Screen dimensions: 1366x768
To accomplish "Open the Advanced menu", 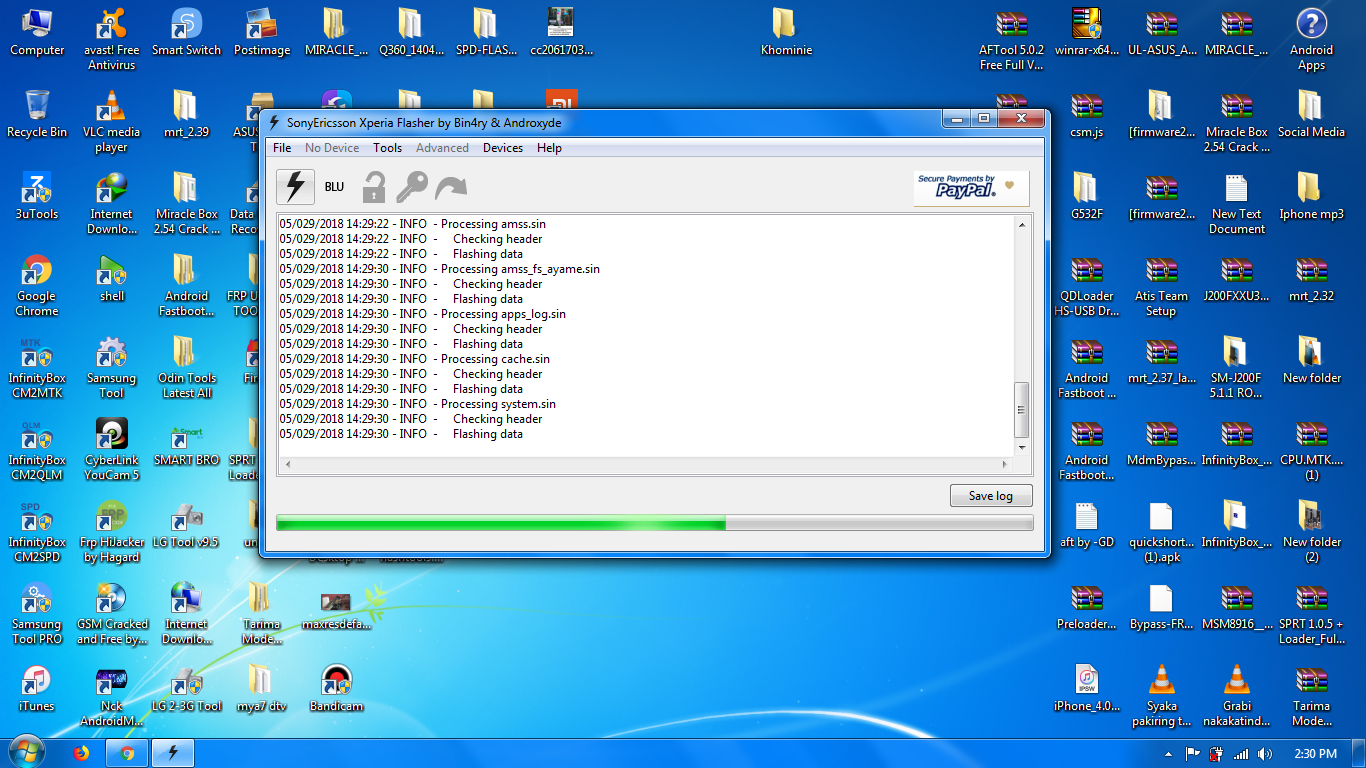I will point(442,148).
